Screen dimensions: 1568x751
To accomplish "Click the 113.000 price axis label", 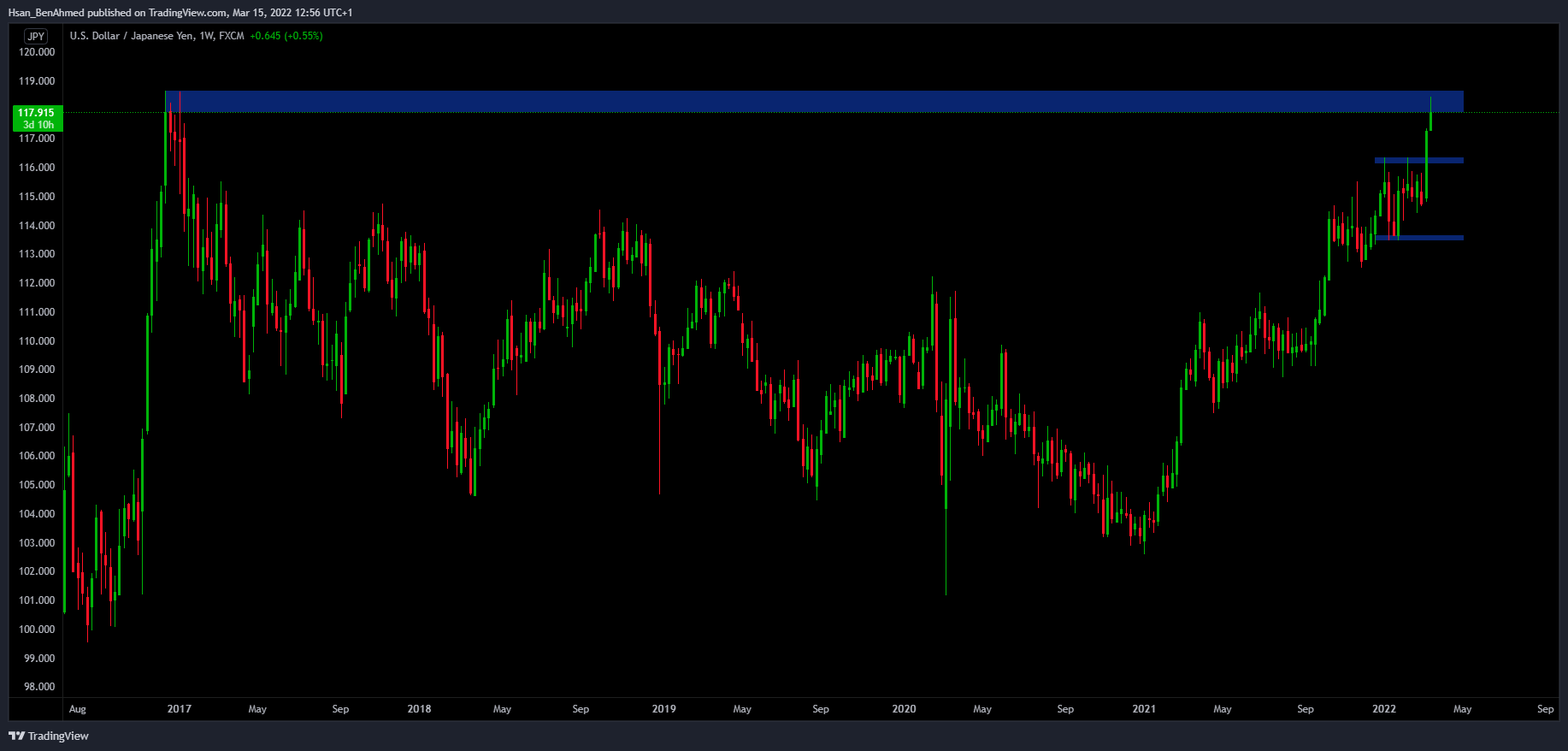I will tap(37, 254).
